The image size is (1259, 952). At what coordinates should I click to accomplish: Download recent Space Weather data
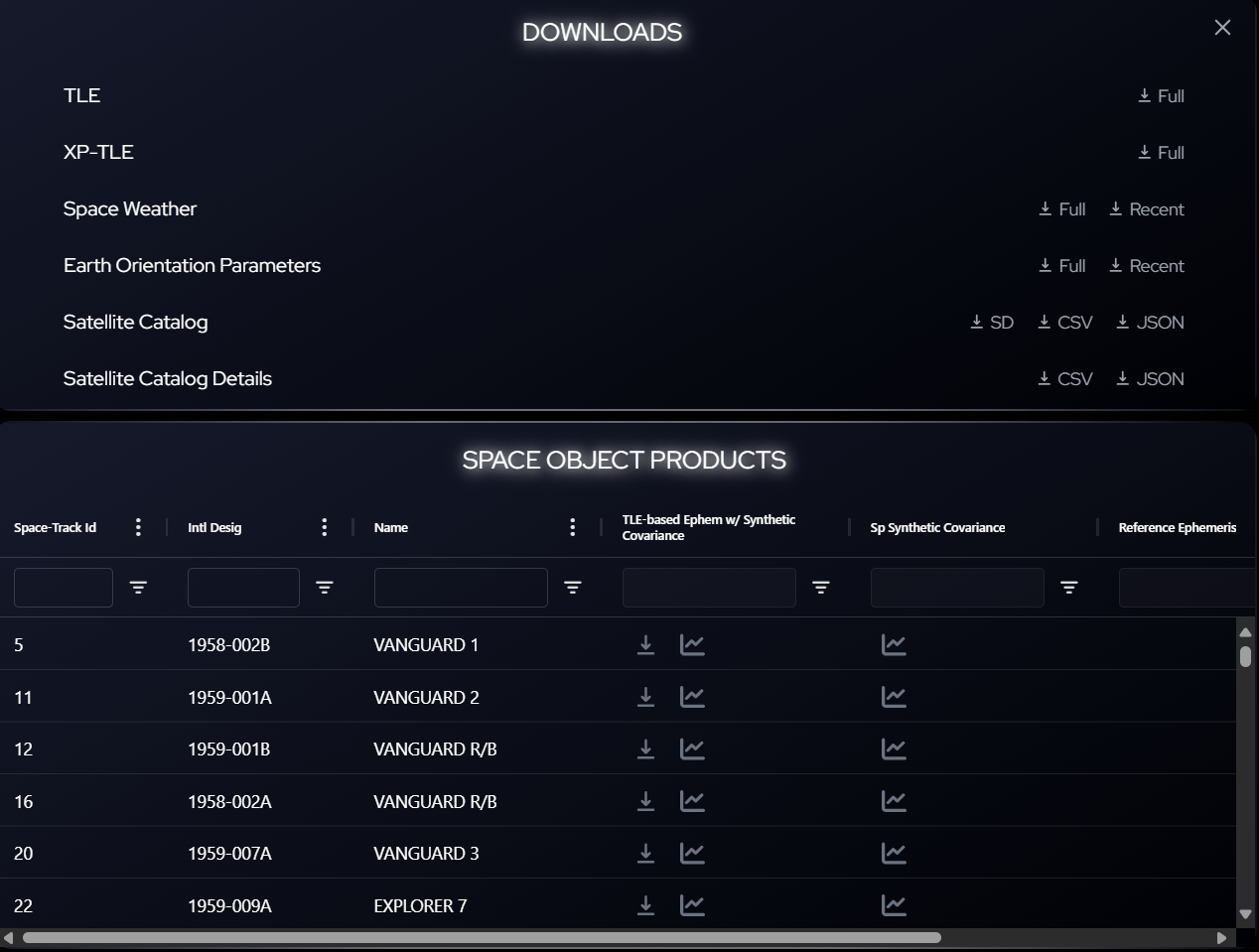(x=1147, y=209)
